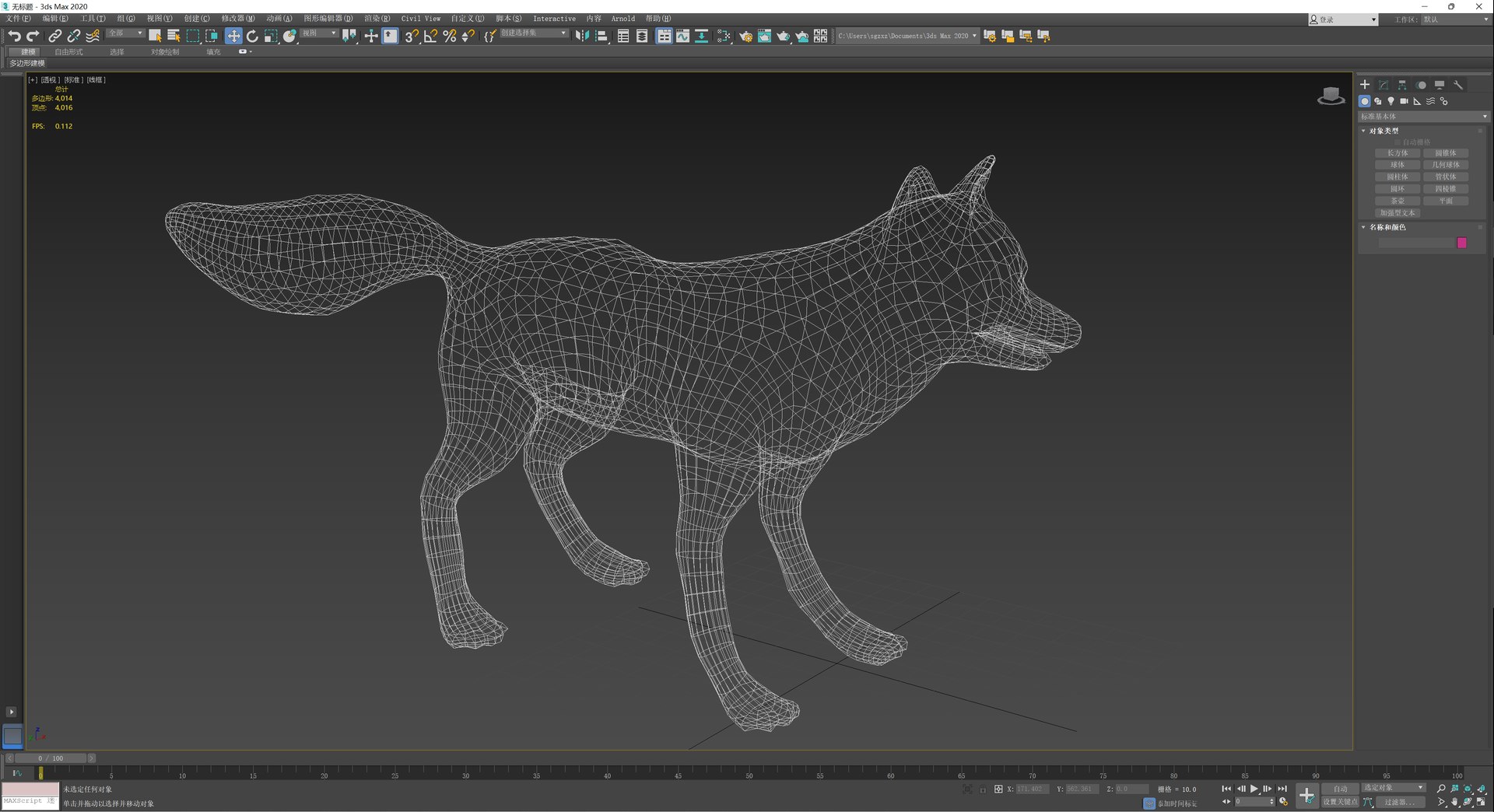Open the Utilities wrench panel
Viewport: 1494px width, 812px height.
point(1458,85)
